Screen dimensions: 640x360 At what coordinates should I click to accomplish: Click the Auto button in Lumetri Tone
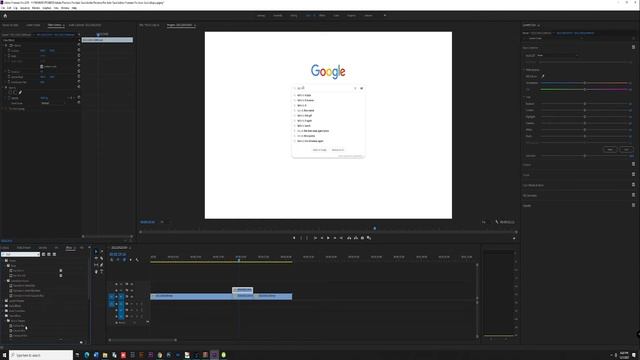pos(627,149)
